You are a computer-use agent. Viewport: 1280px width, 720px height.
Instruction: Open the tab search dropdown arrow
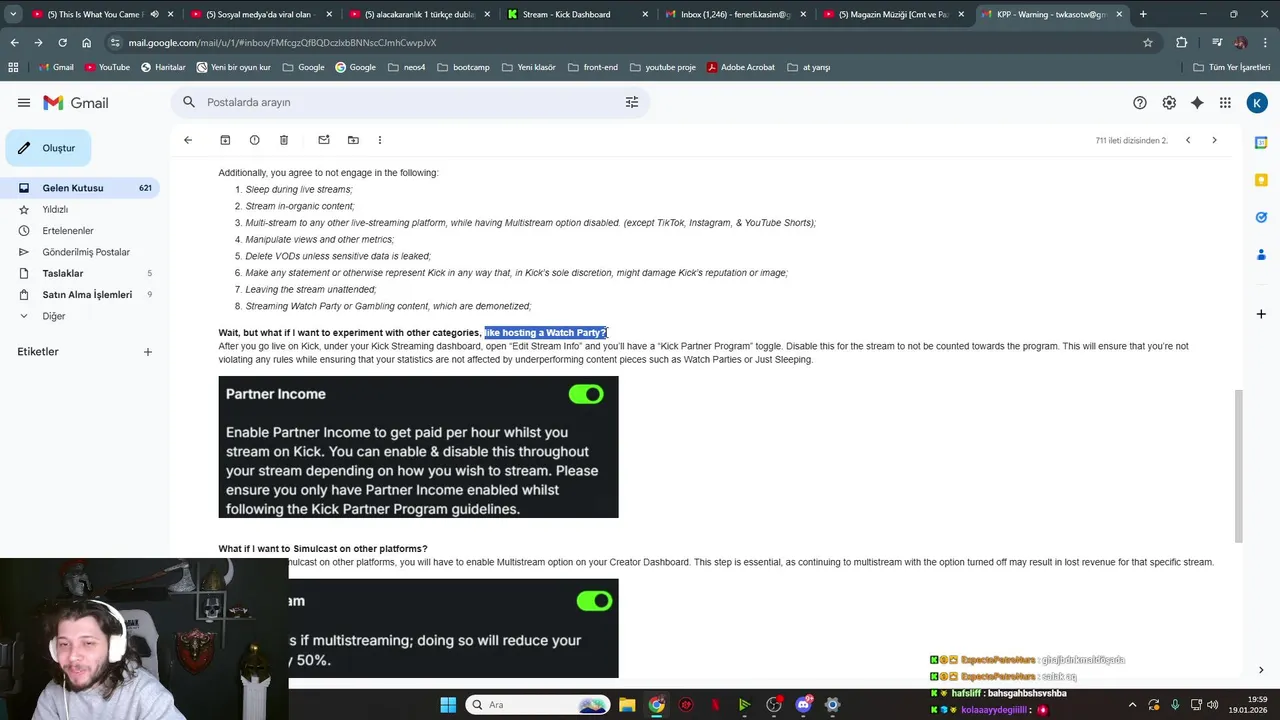13,14
